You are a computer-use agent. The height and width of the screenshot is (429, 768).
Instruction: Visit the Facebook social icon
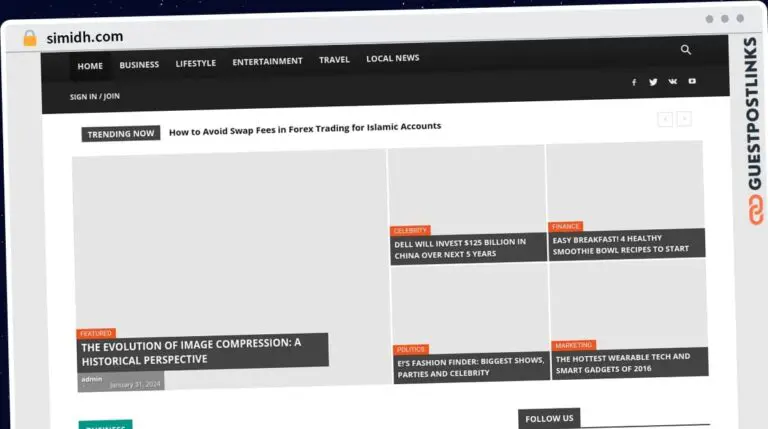(633, 82)
